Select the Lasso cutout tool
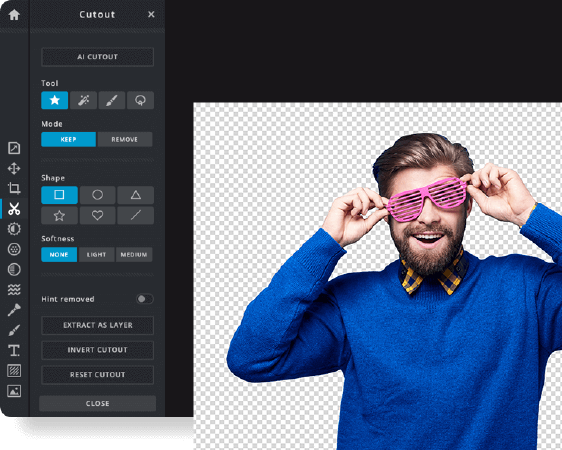This screenshot has height=450, width=562. tap(140, 100)
